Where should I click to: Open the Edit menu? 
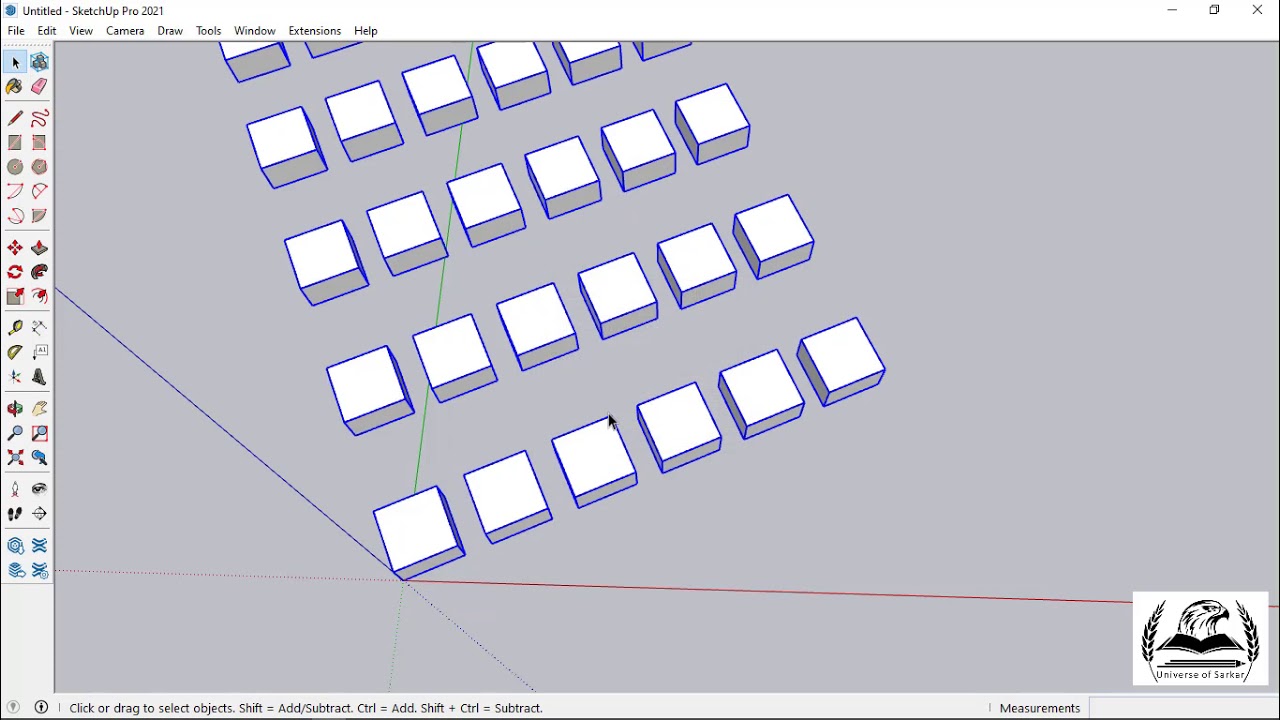(x=47, y=31)
